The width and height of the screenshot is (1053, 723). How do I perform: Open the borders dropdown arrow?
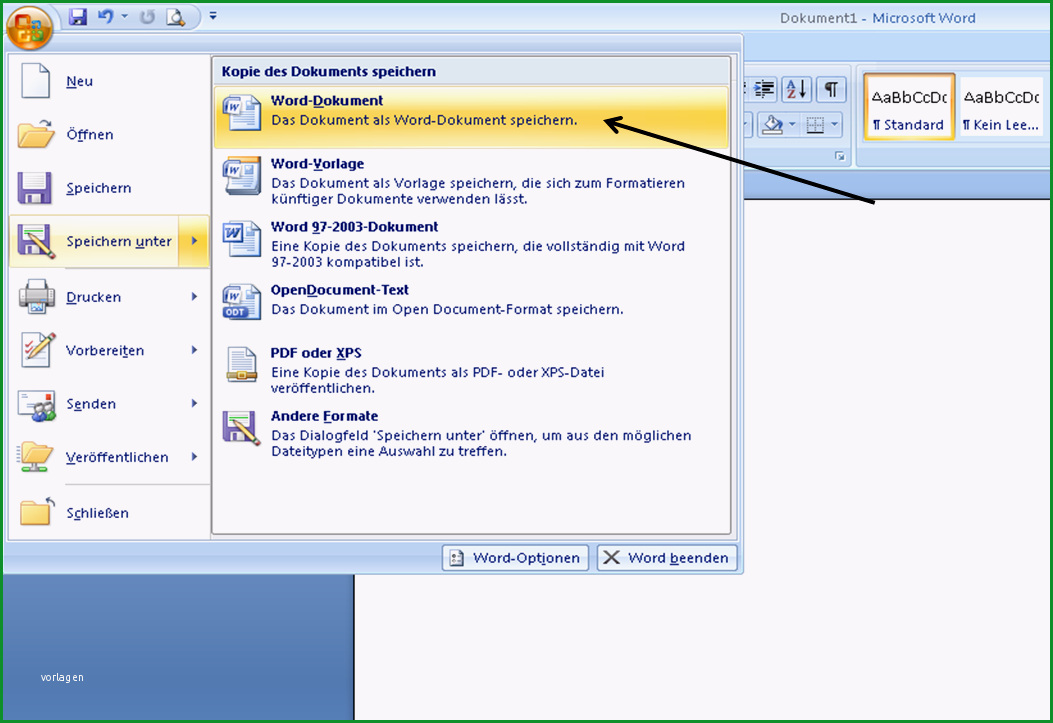point(834,124)
